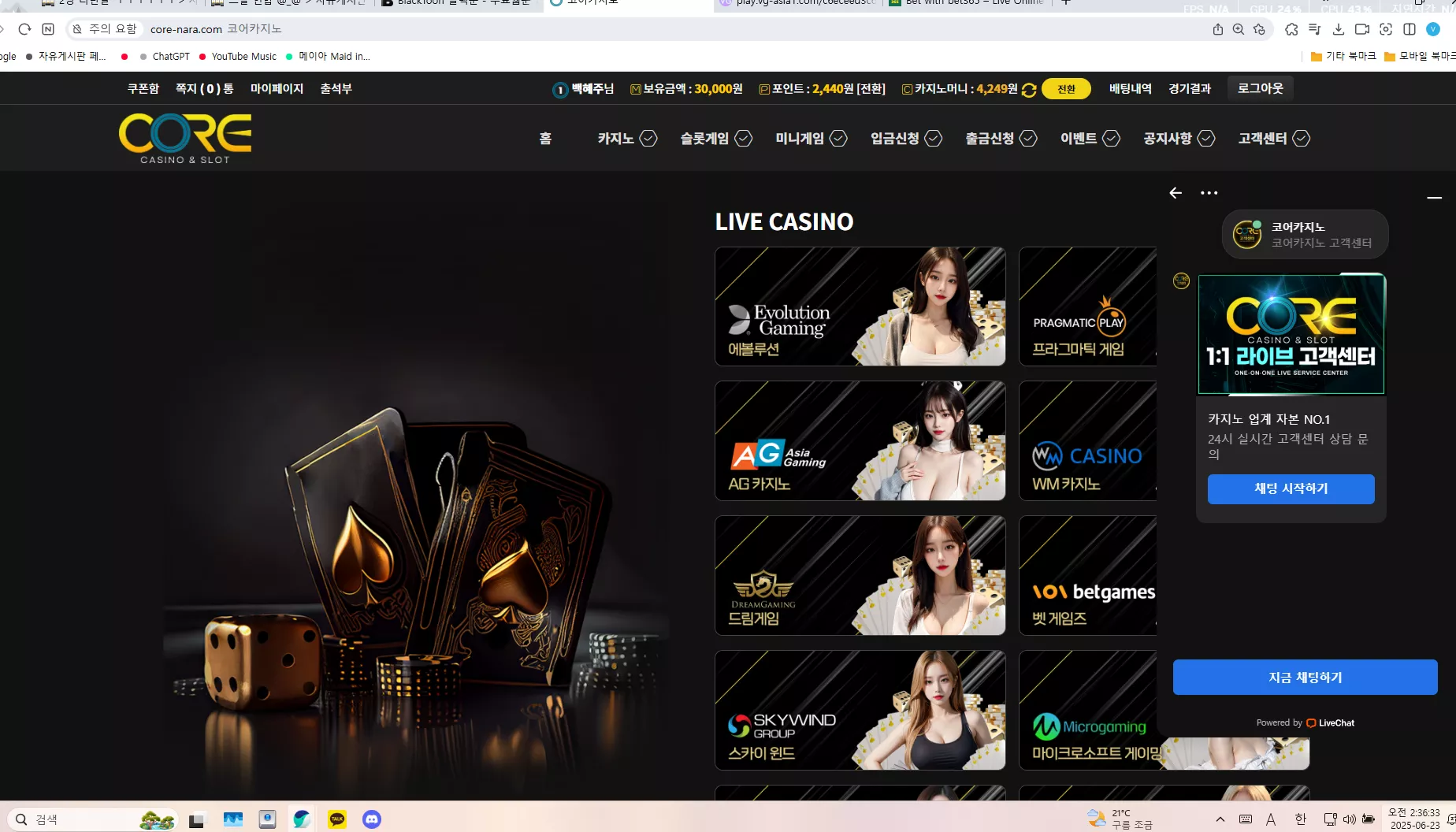Open the taskbar clock showing 2025-06-23
Viewport: 1456px width, 832px height.
pyautogui.click(x=1414, y=819)
